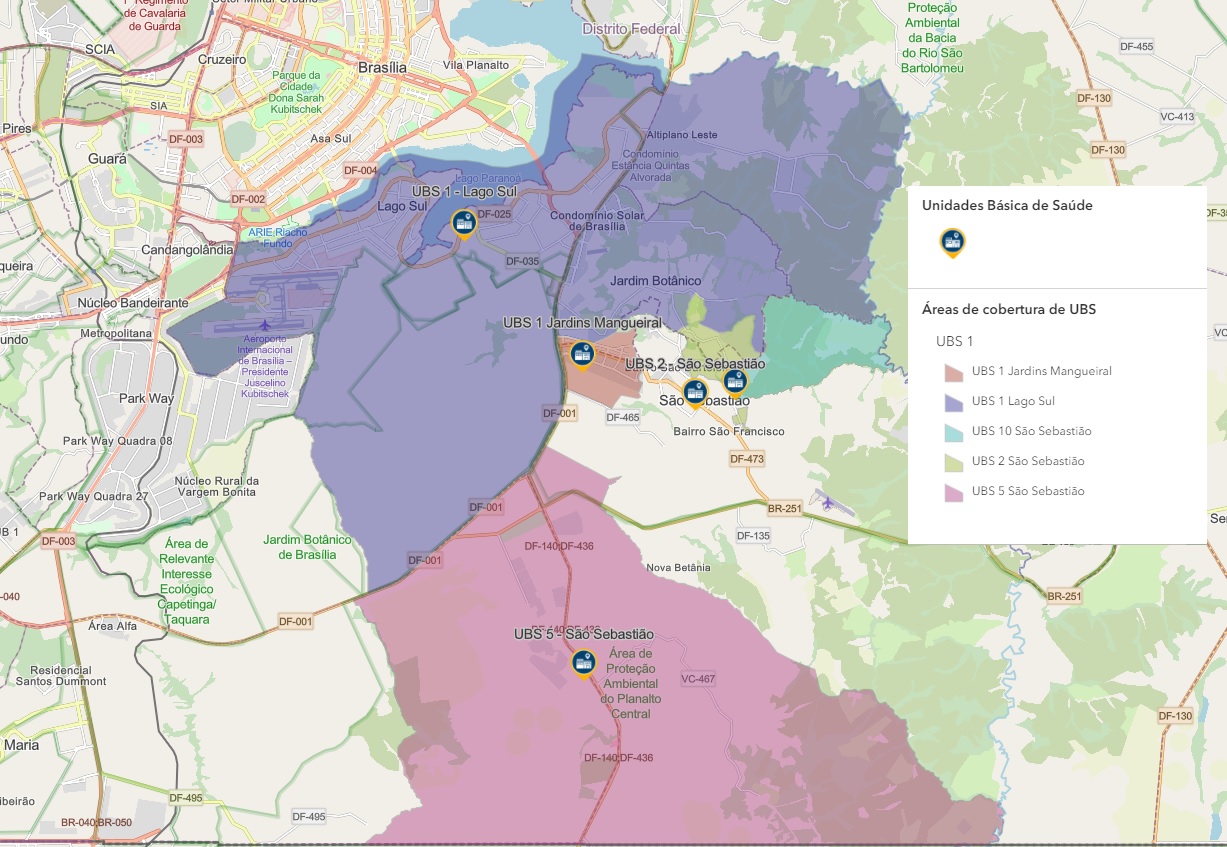Pick the pink UBS 5 São Sebastião legend swatch
The height and width of the screenshot is (847, 1227).
[x=953, y=492]
